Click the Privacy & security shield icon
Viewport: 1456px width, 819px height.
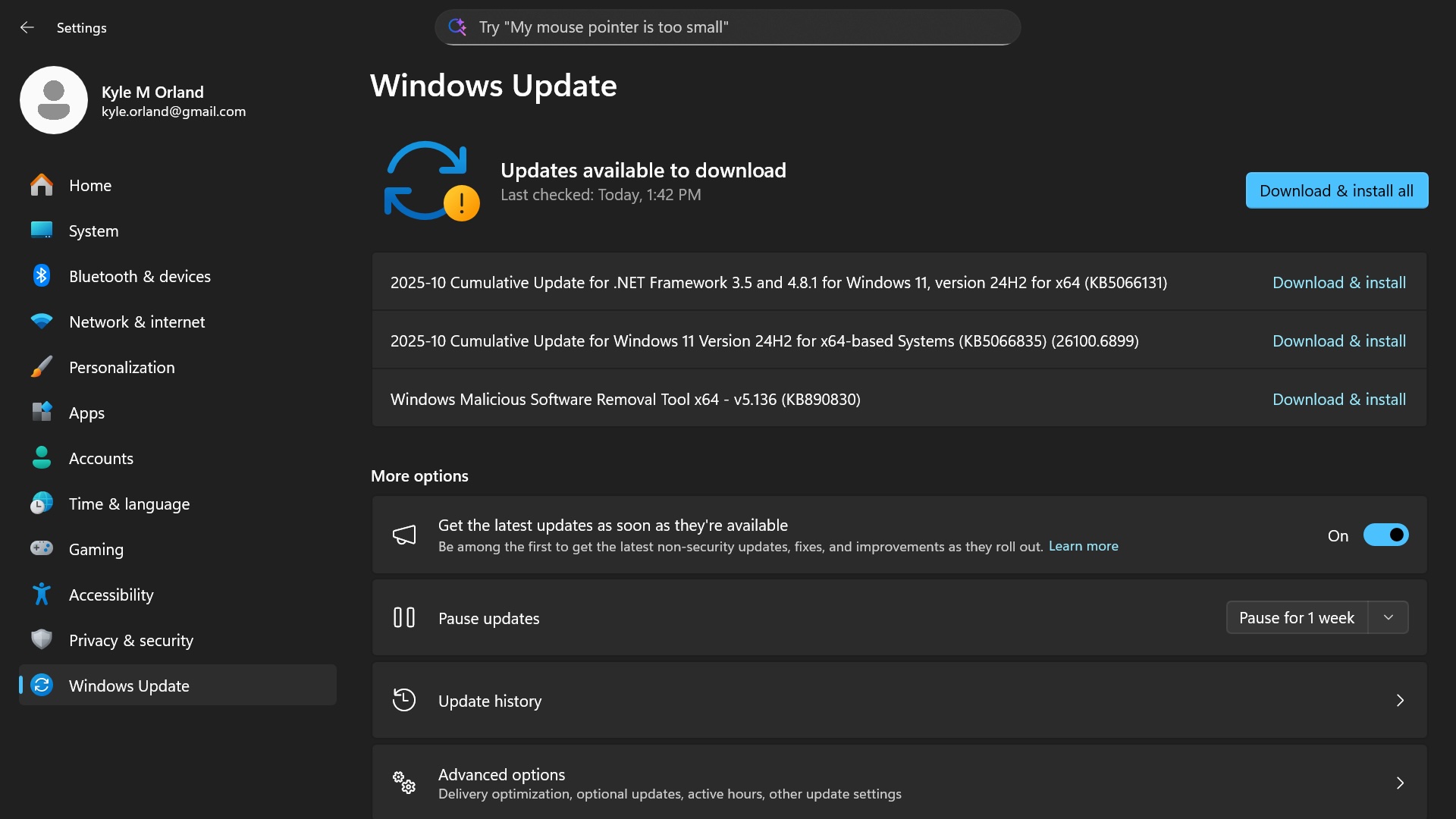tap(42, 639)
